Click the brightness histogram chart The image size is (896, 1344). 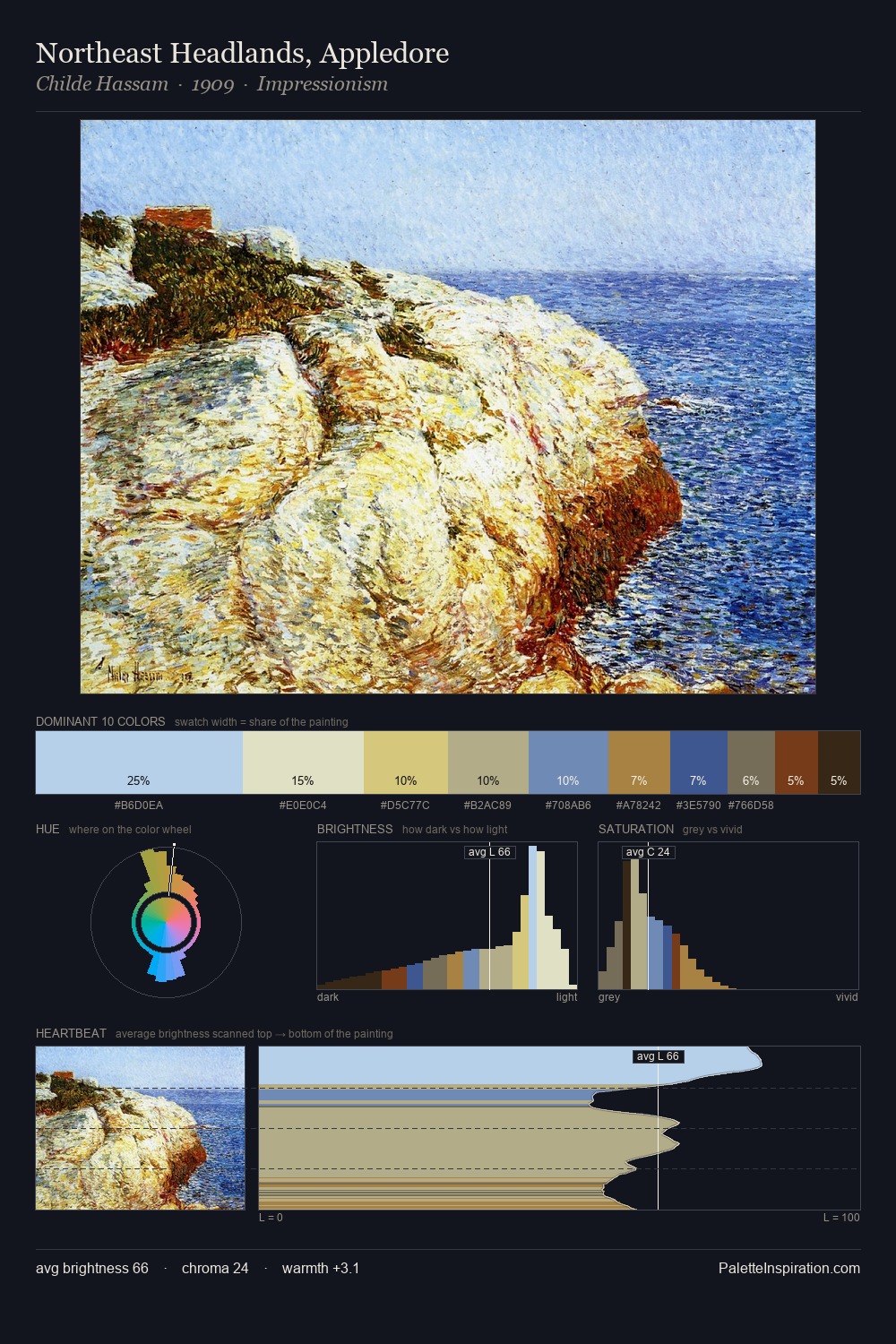447,916
